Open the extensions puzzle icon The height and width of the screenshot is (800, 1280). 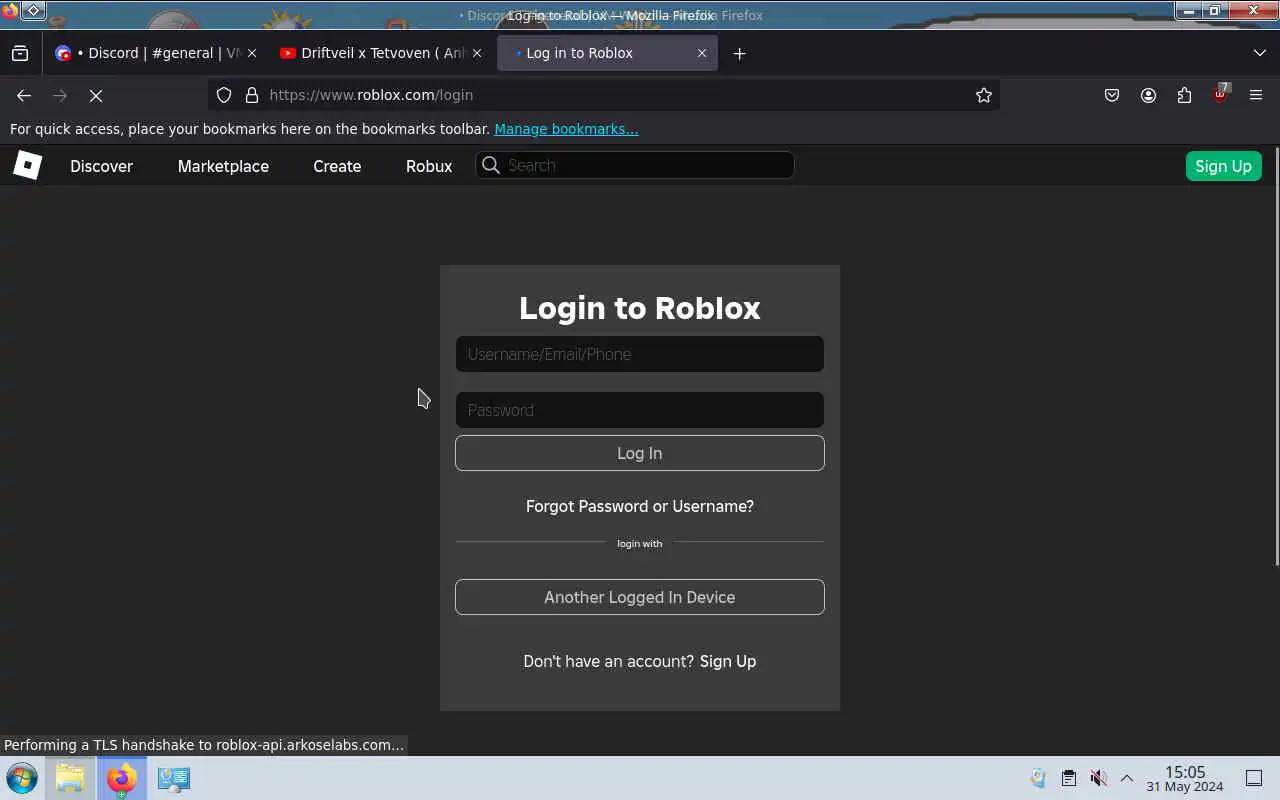[1184, 95]
